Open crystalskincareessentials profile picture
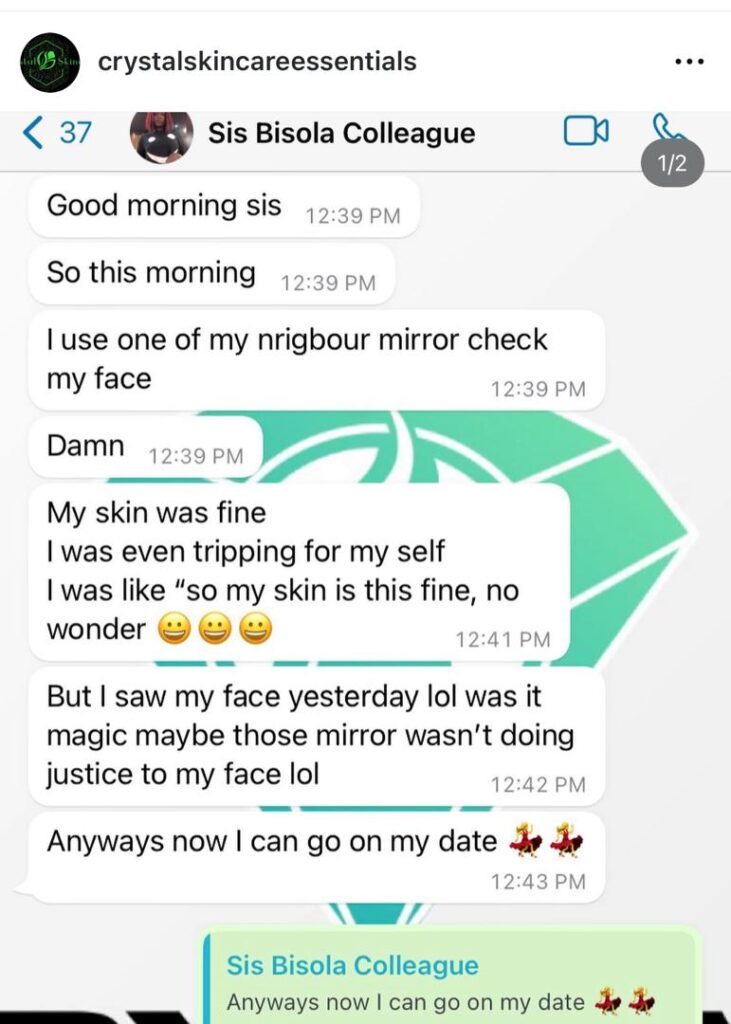This screenshot has height=1024, width=731. (x=49, y=62)
